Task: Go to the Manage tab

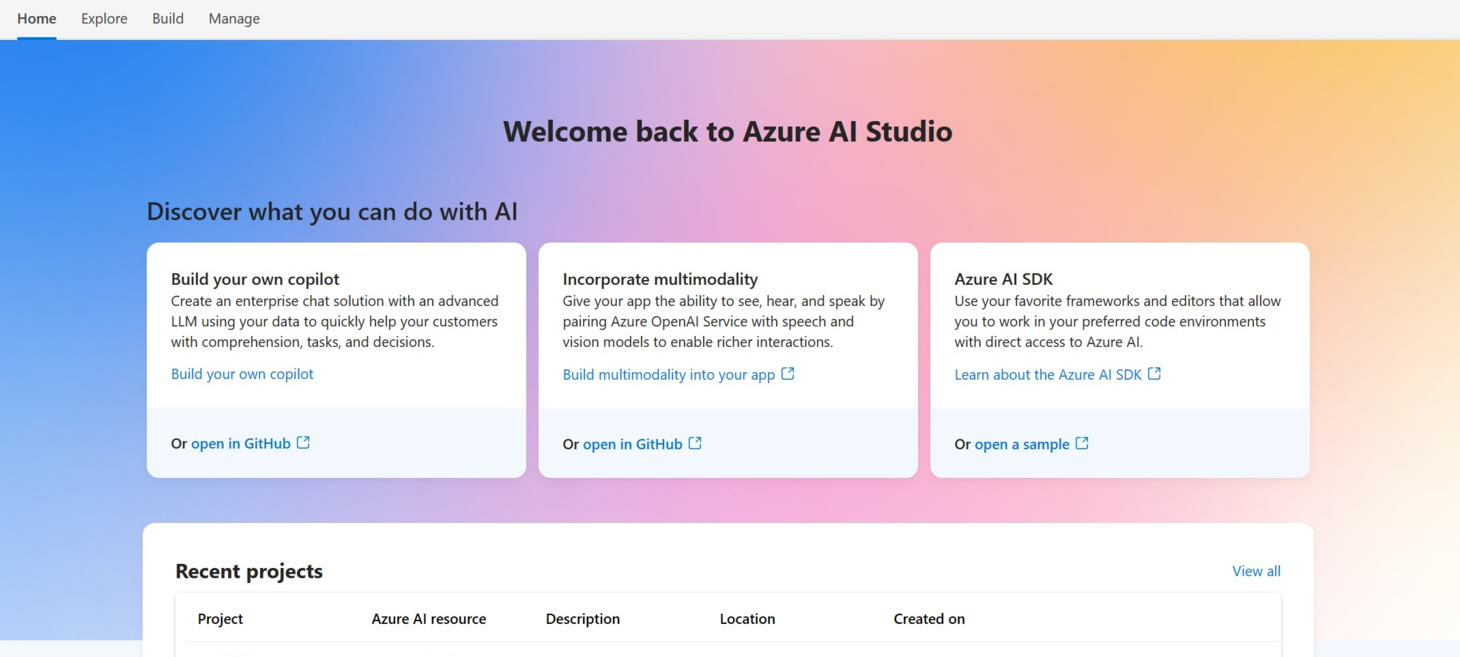Action: pyautogui.click(x=233, y=18)
